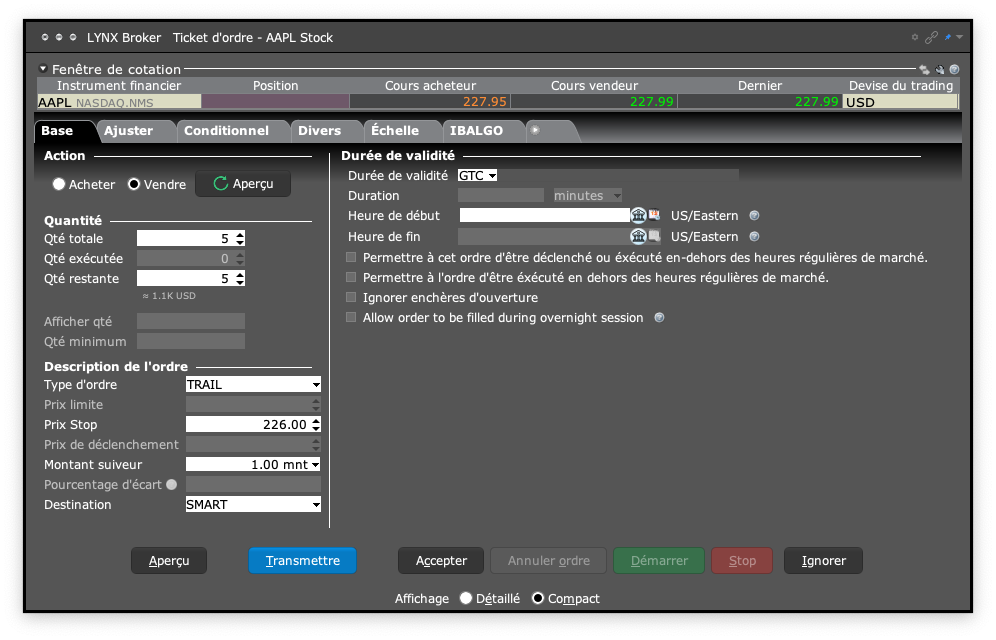Open the Destination SMART dropdown
Screen dimensions: 996x640
pos(253,504)
